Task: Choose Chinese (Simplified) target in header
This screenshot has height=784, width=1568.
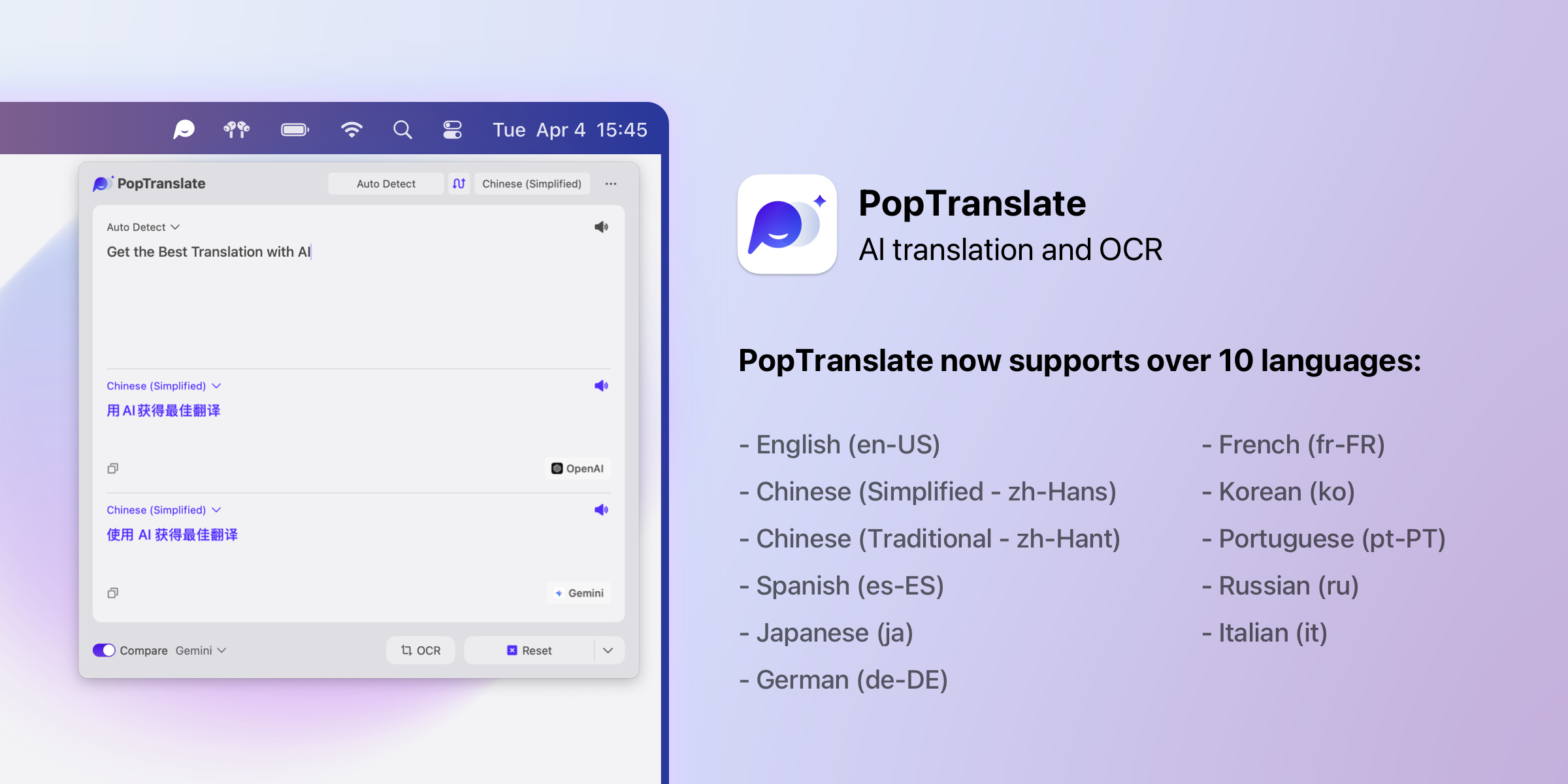Action: (532, 184)
